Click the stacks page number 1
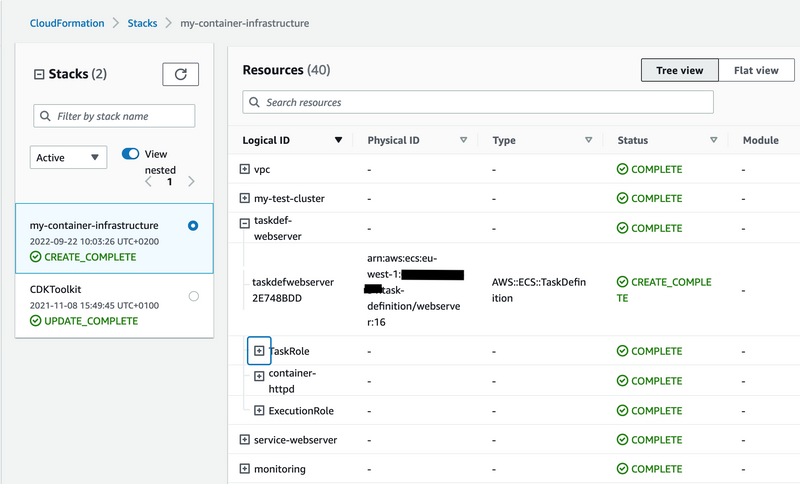The image size is (800, 484). (x=170, y=182)
